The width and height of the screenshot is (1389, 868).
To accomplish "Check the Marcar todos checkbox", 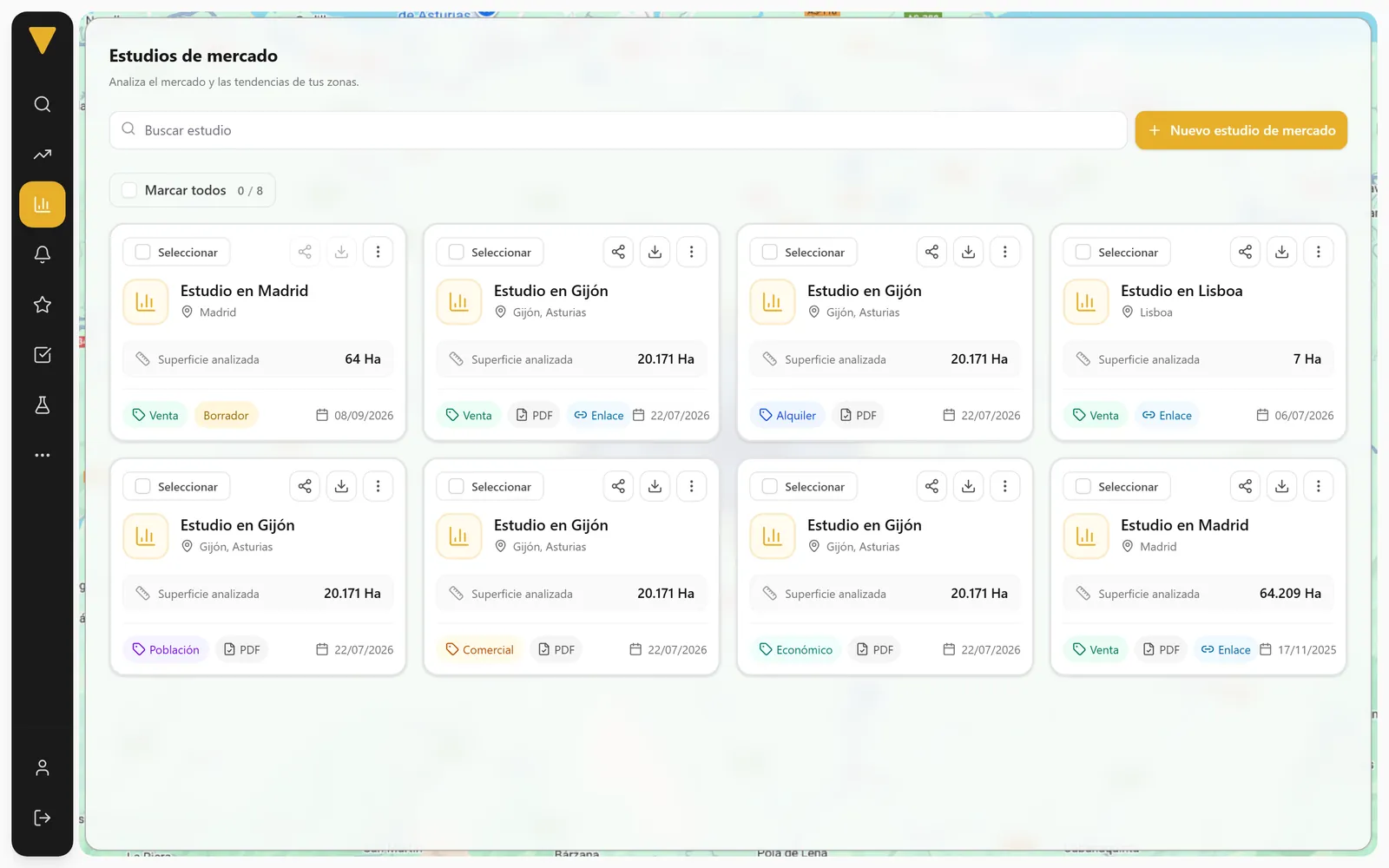I will pyautogui.click(x=129, y=190).
